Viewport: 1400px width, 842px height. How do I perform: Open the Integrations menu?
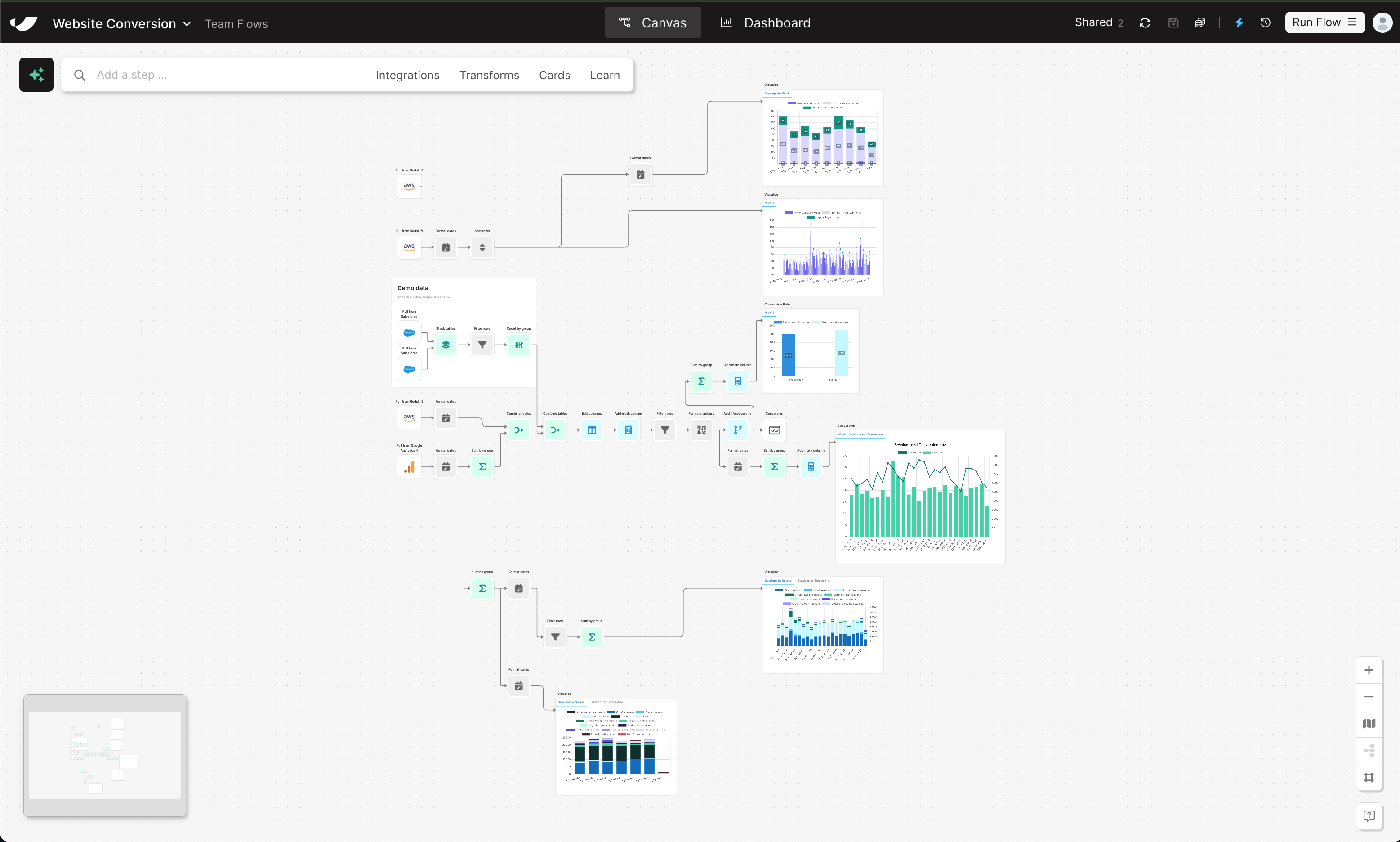coord(407,75)
